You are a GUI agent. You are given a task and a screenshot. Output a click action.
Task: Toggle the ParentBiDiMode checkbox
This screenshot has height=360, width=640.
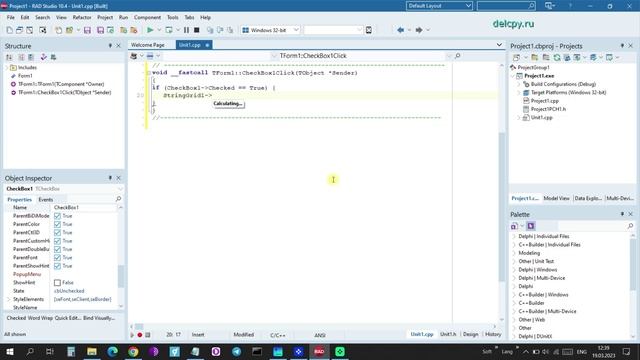(58, 216)
